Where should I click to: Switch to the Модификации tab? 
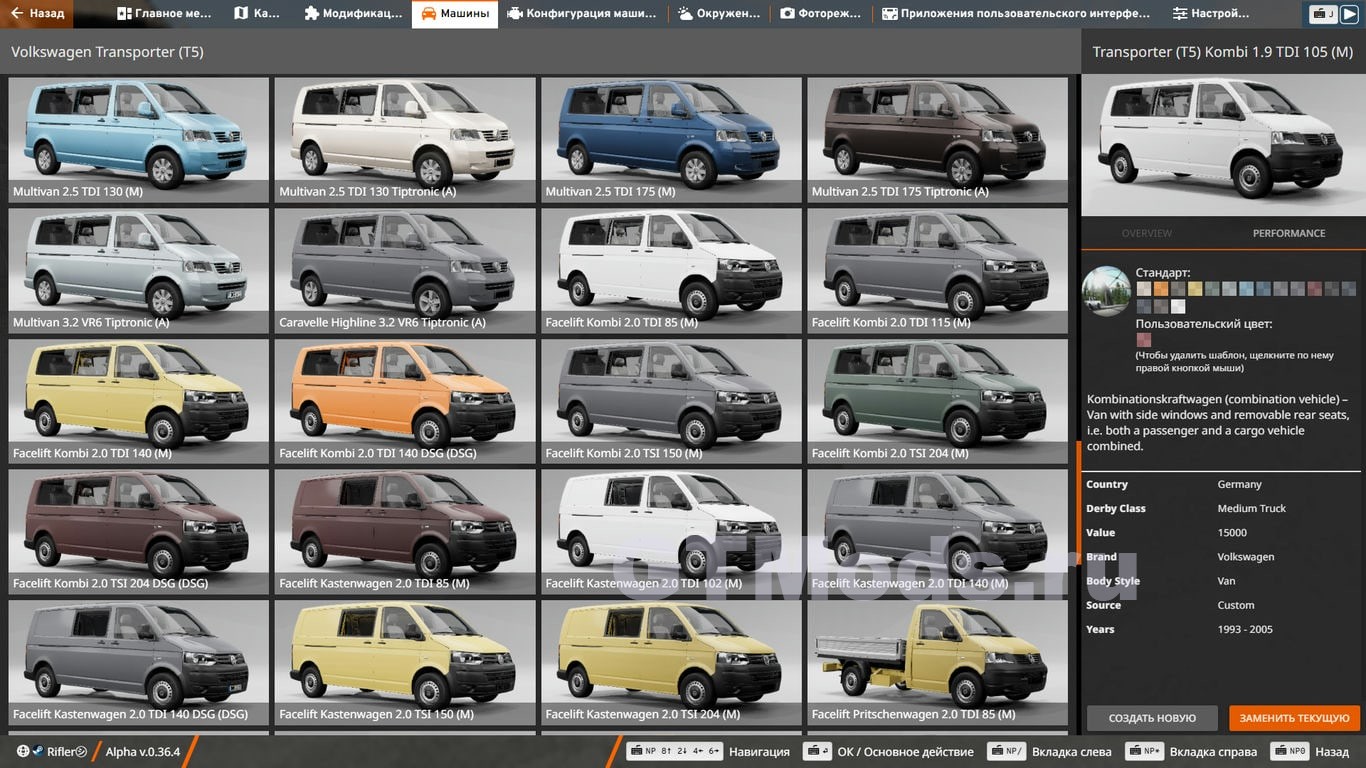[352, 14]
